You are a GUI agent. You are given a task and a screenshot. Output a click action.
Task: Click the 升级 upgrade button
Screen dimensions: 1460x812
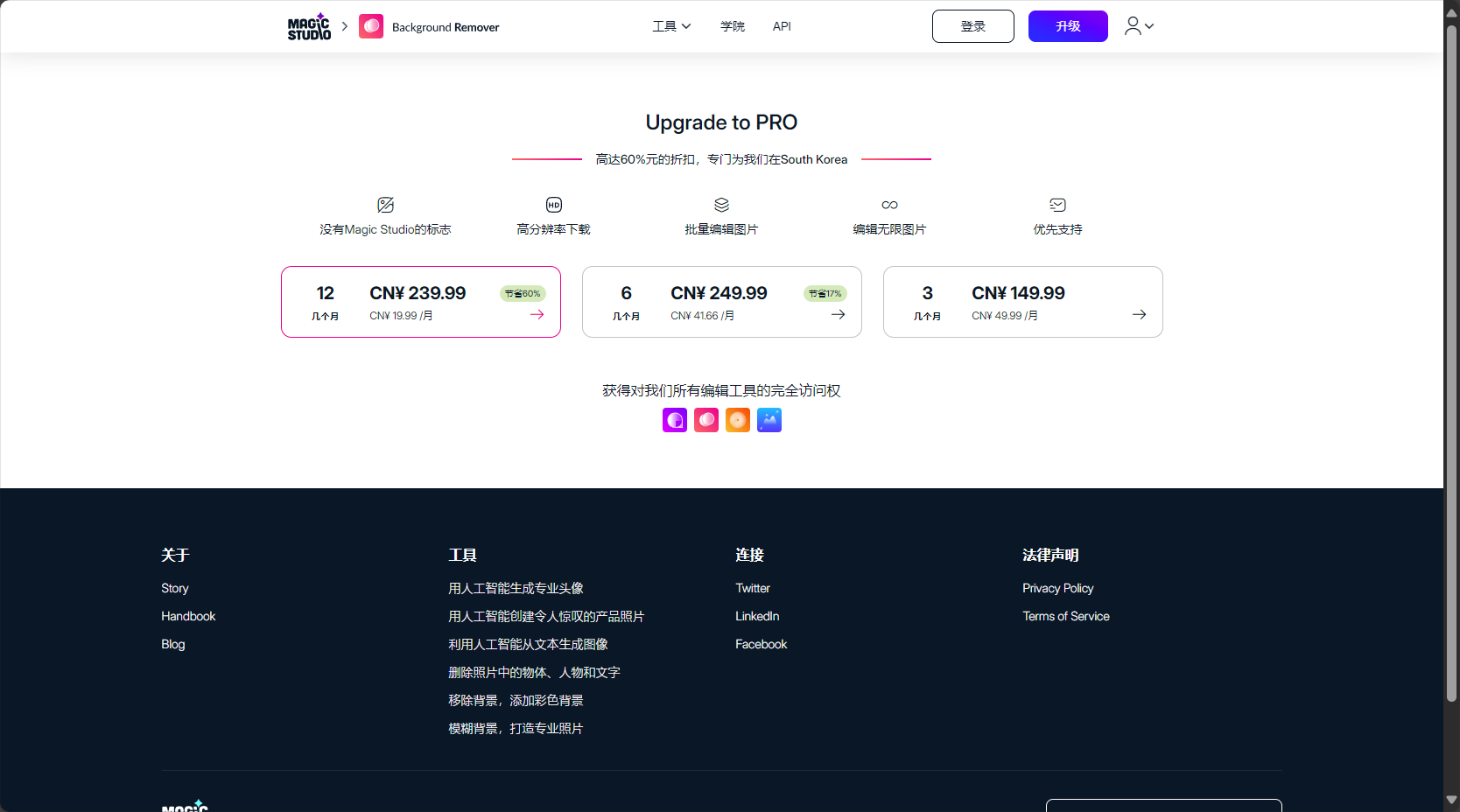(x=1068, y=26)
